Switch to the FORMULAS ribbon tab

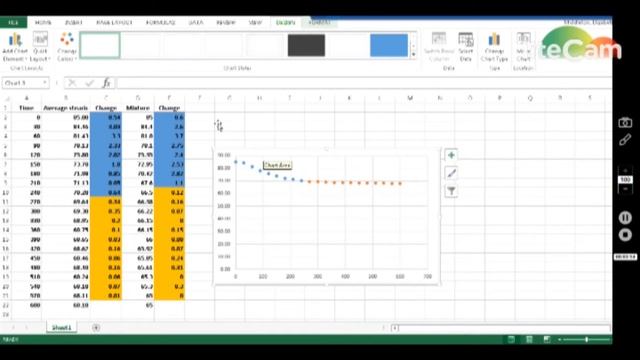160,22
